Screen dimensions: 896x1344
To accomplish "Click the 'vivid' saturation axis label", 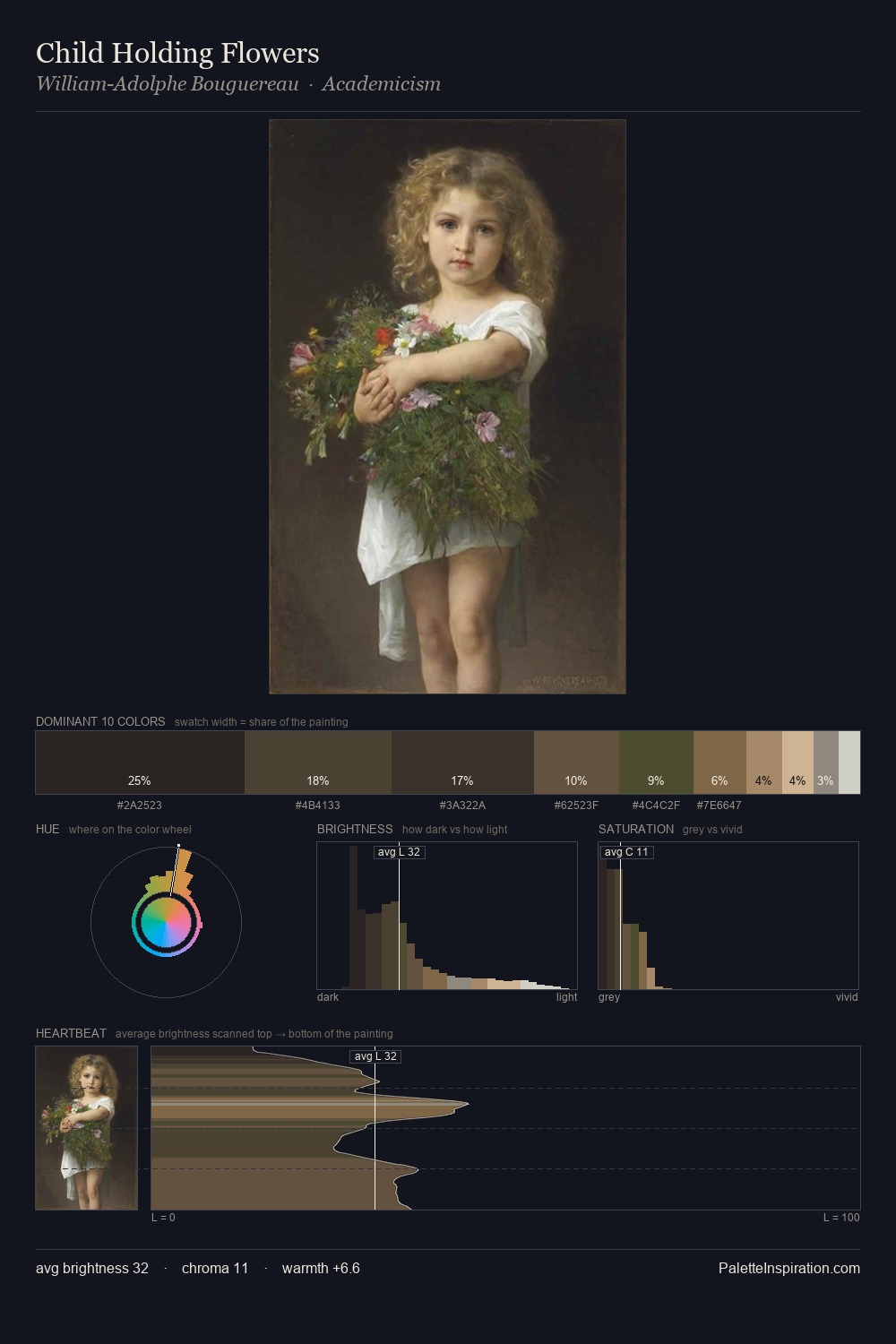I will (x=847, y=997).
